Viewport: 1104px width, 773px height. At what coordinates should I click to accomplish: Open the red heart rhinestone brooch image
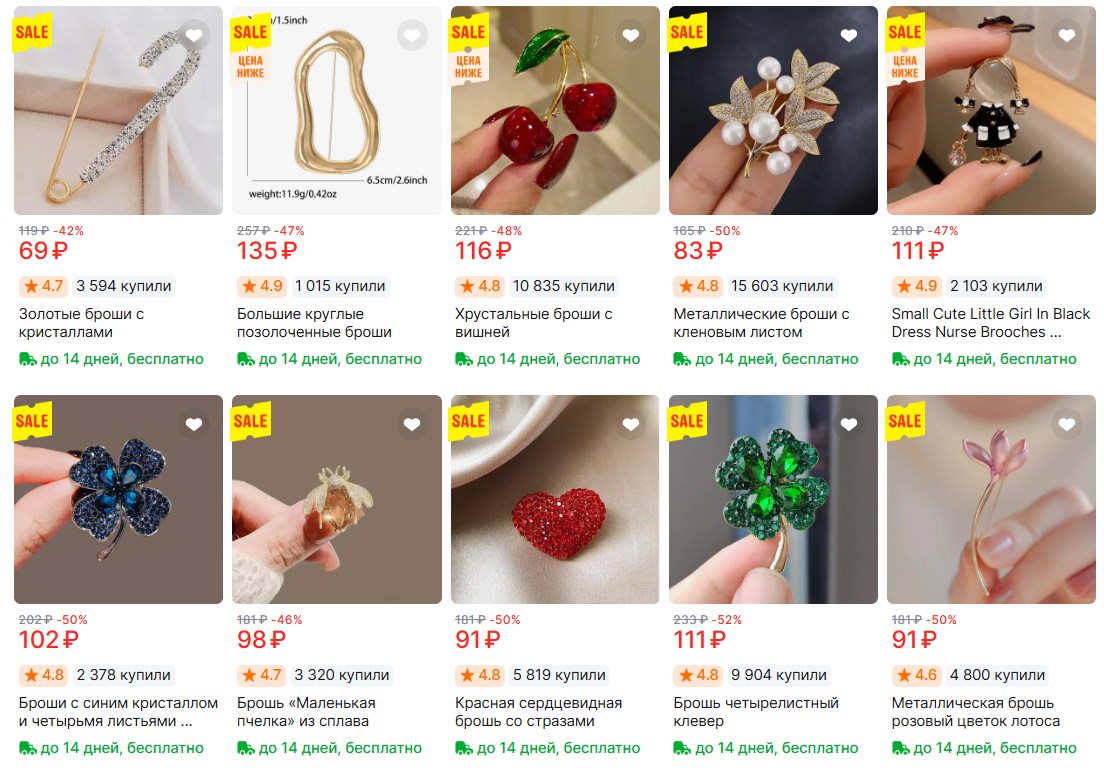[555, 510]
